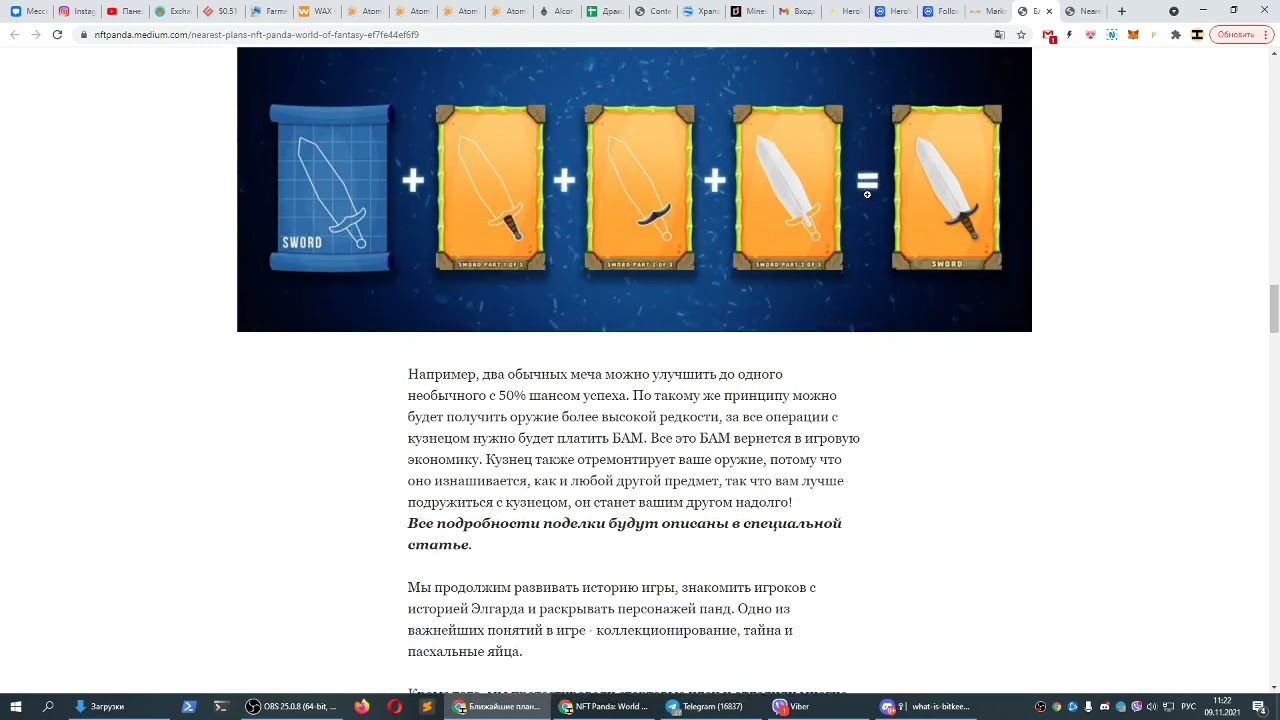Open the Gmail extension icon
Viewport: 1280px width, 720px height.
pos(1049,35)
